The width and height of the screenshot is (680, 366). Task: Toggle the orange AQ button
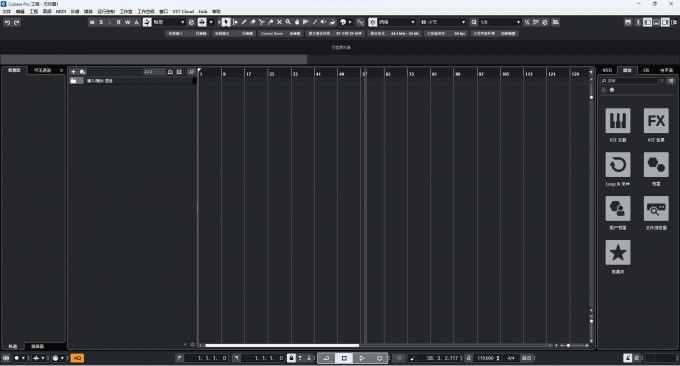pos(77,358)
